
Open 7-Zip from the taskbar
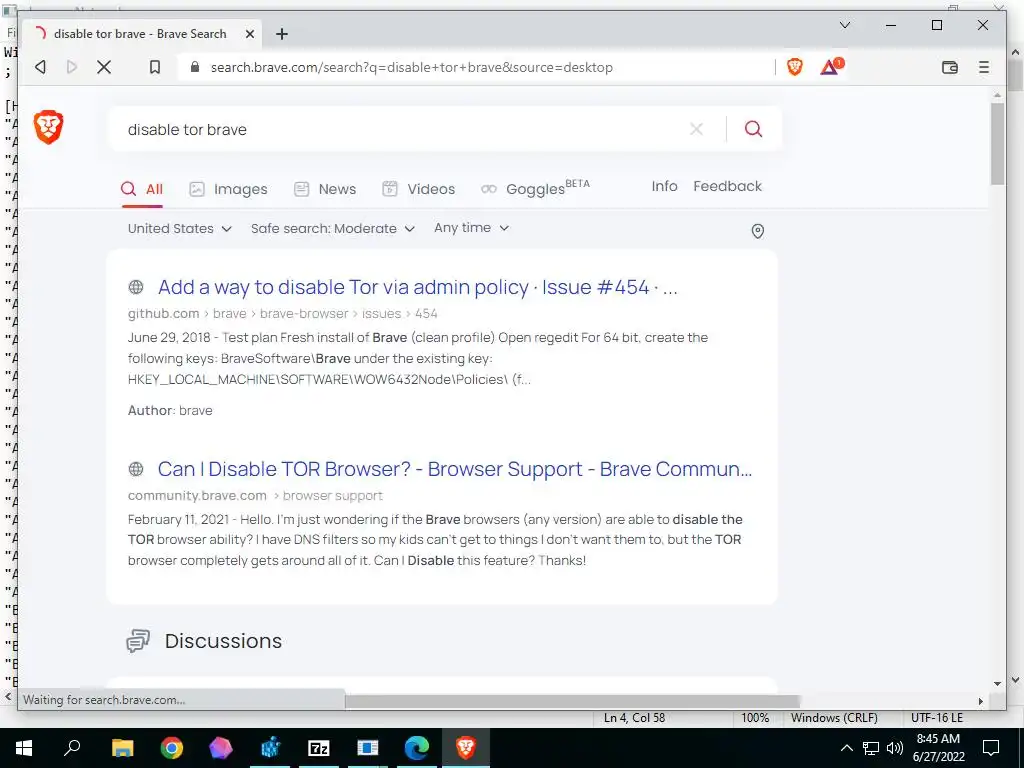pyautogui.click(x=319, y=748)
